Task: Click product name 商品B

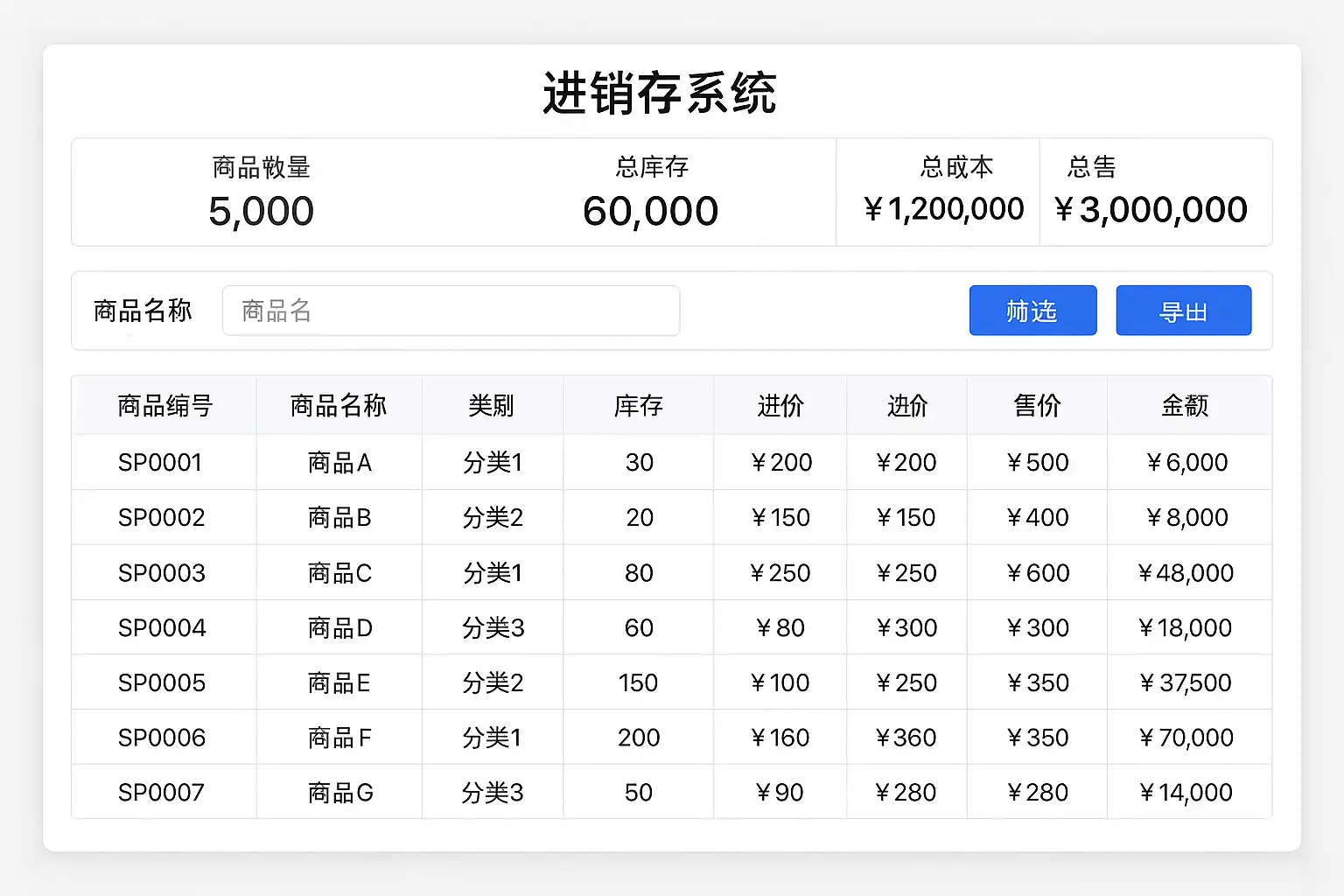Action: (x=339, y=518)
